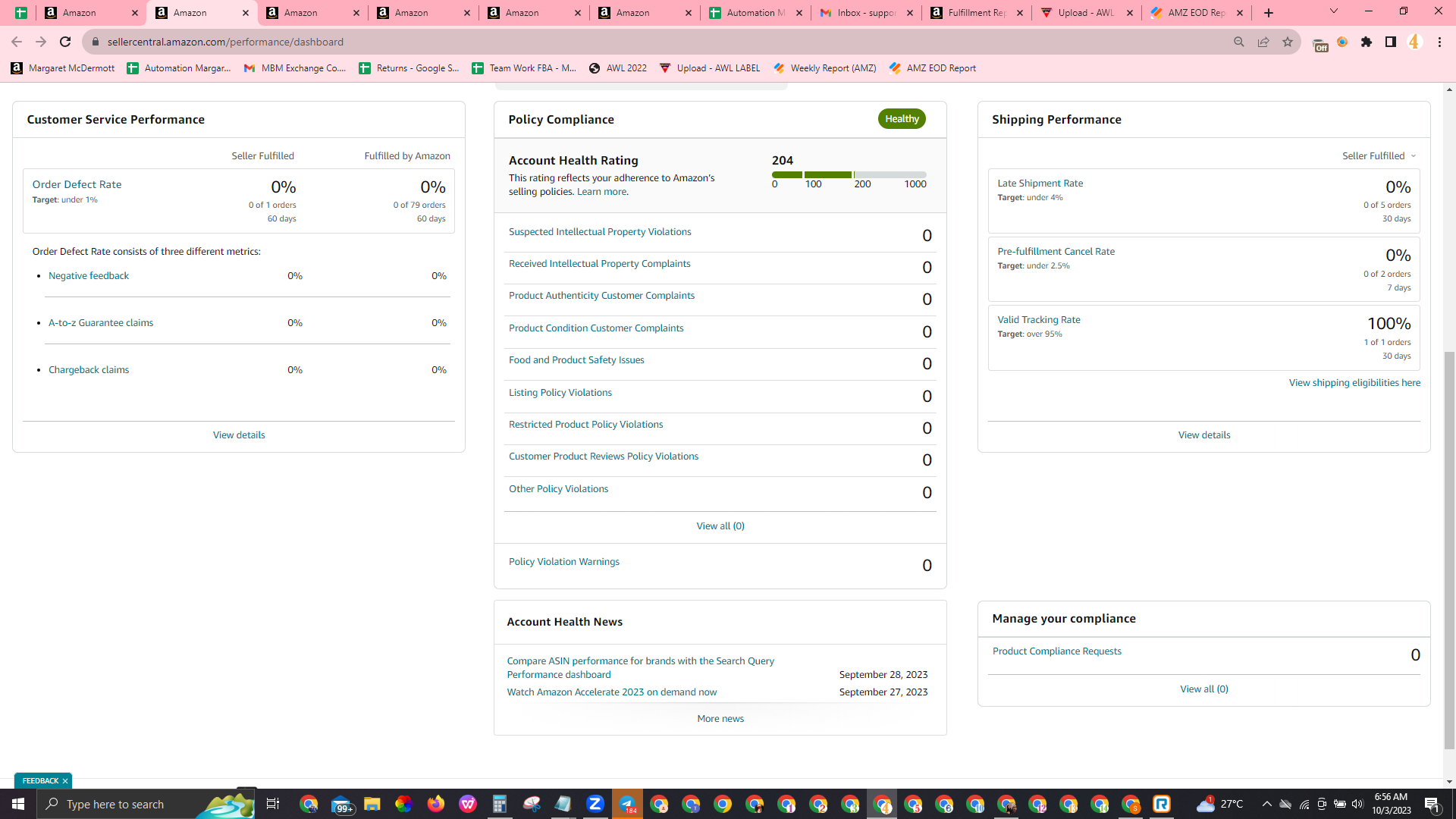The width and height of the screenshot is (1456, 819).
Task: Open Listing Policy Violations link
Action: (560, 392)
